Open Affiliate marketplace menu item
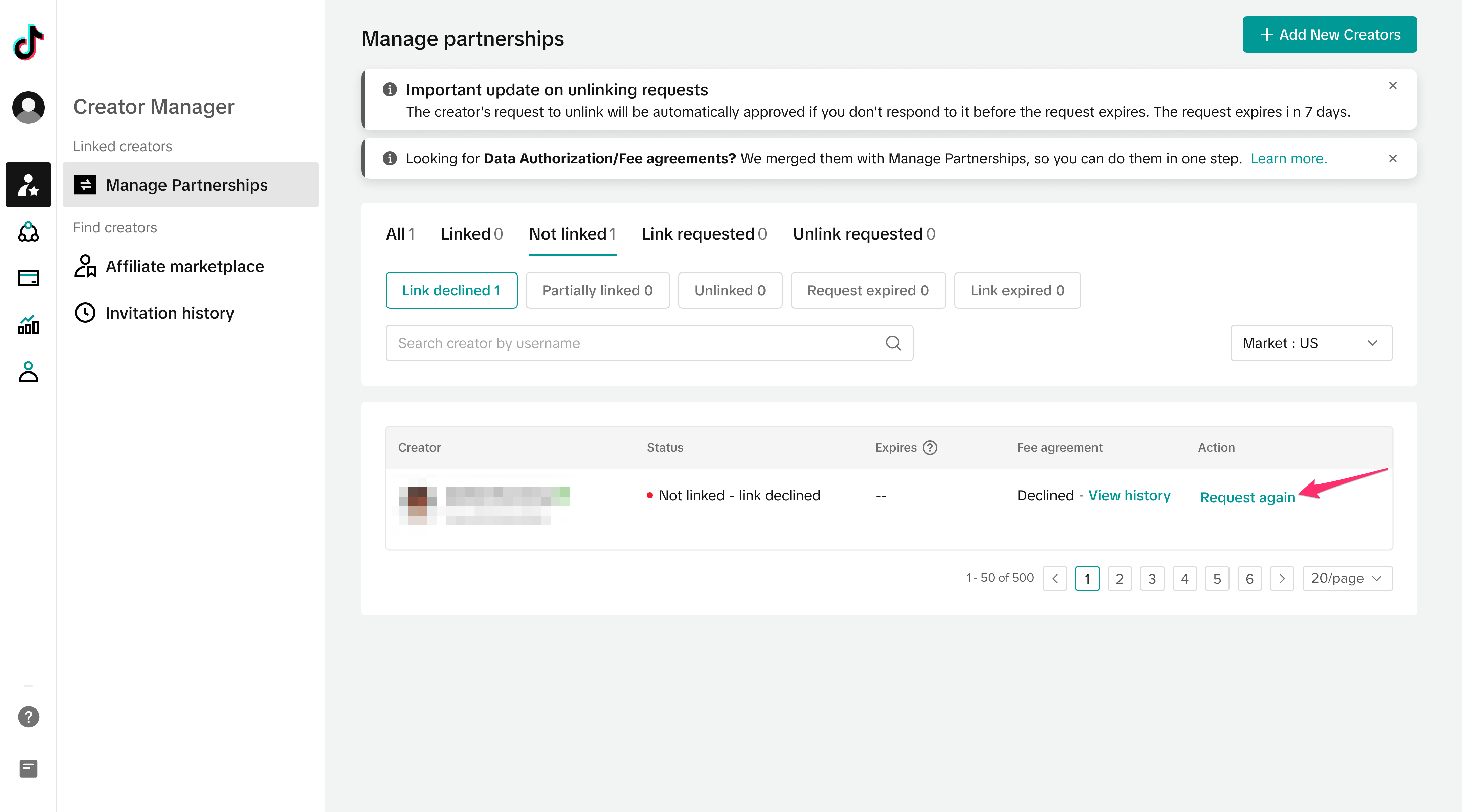 pos(184,266)
